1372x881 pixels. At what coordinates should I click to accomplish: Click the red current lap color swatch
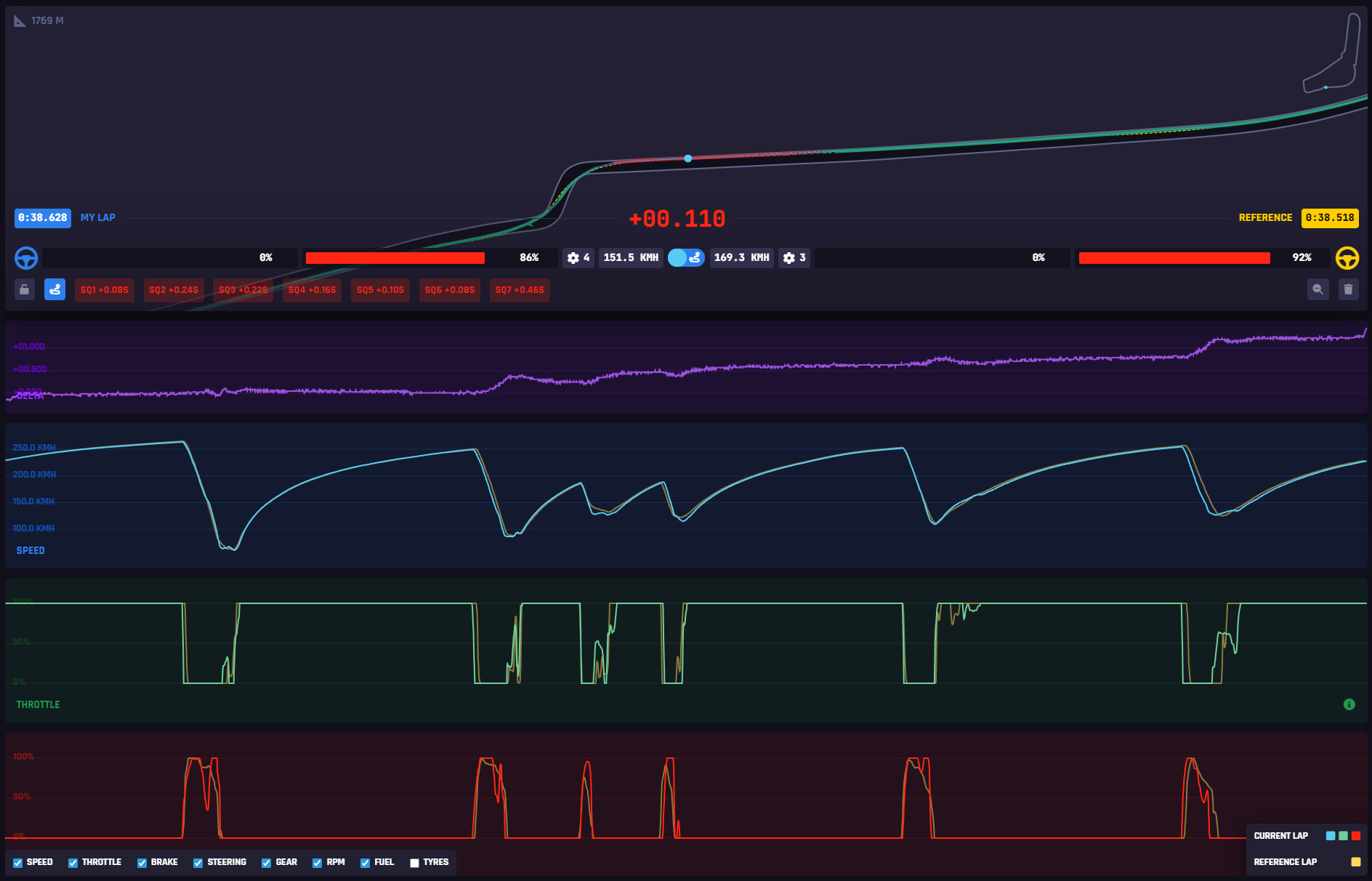point(1356,836)
